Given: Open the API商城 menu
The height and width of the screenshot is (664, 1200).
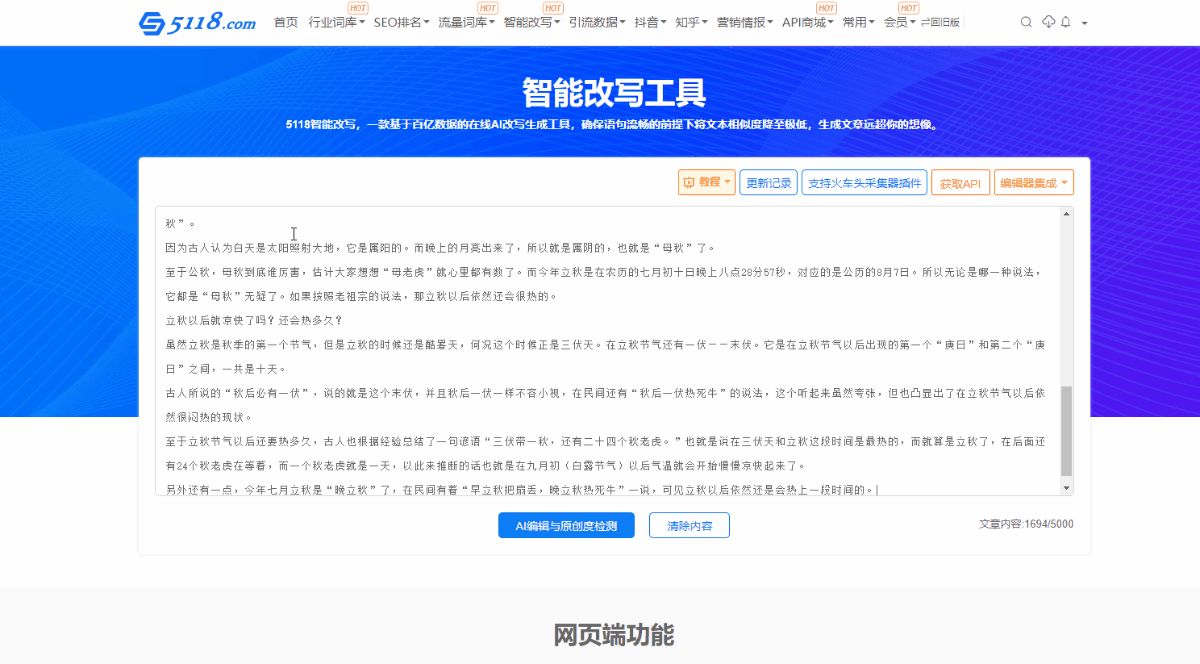Looking at the screenshot, I should pyautogui.click(x=808, y=22).
